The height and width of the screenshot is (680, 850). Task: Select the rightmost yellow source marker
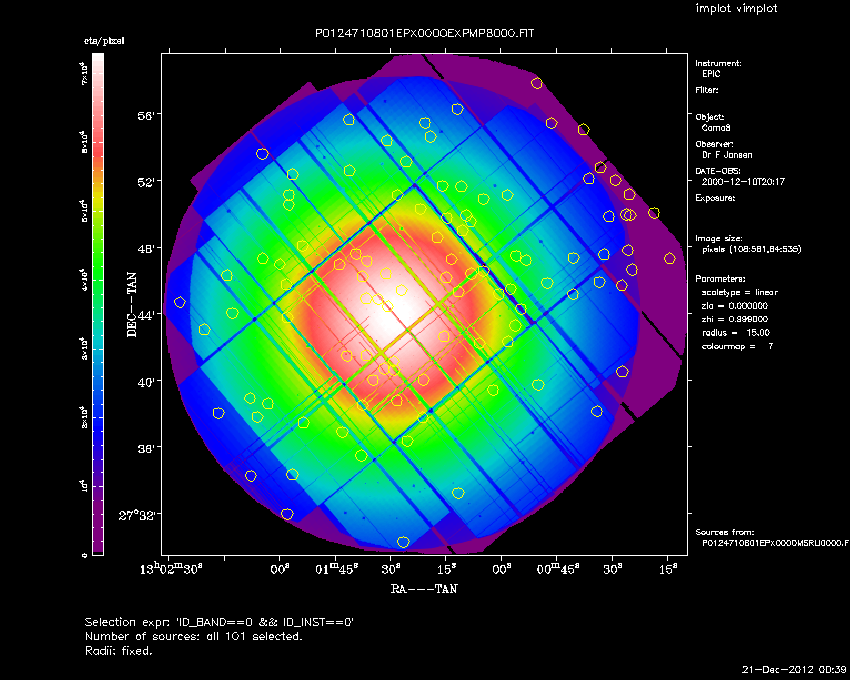point(669,259)
